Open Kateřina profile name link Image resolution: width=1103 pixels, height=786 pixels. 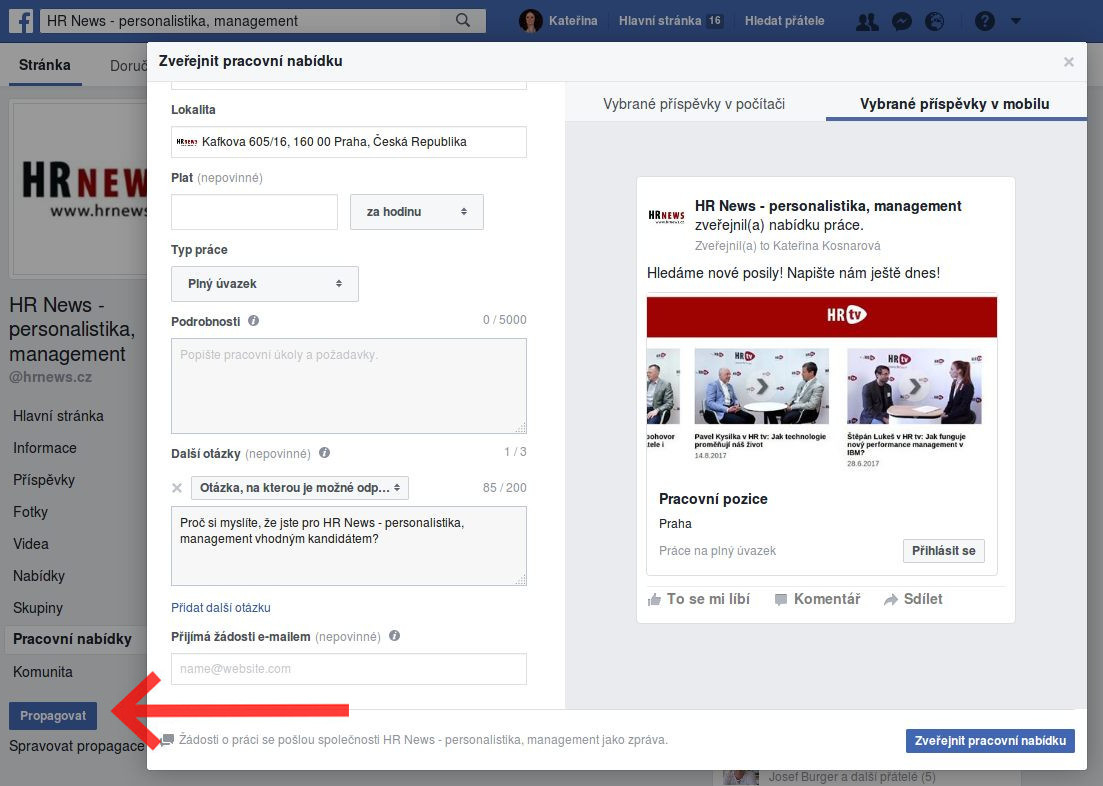coord(573,21)
